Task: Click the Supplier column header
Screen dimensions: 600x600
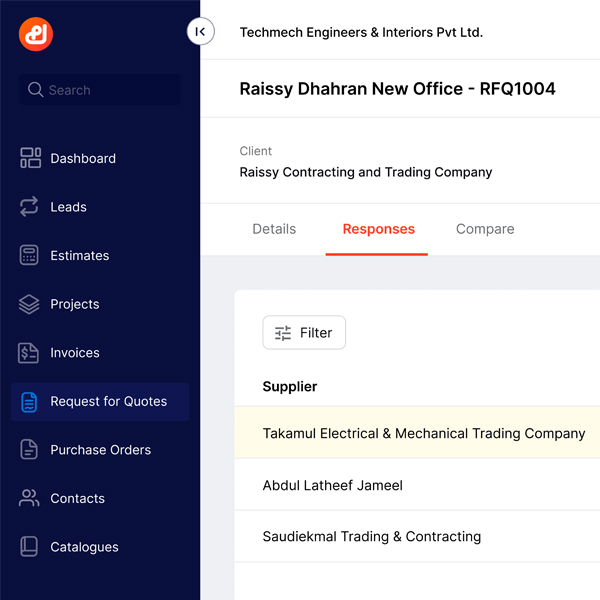Action: 290,387
